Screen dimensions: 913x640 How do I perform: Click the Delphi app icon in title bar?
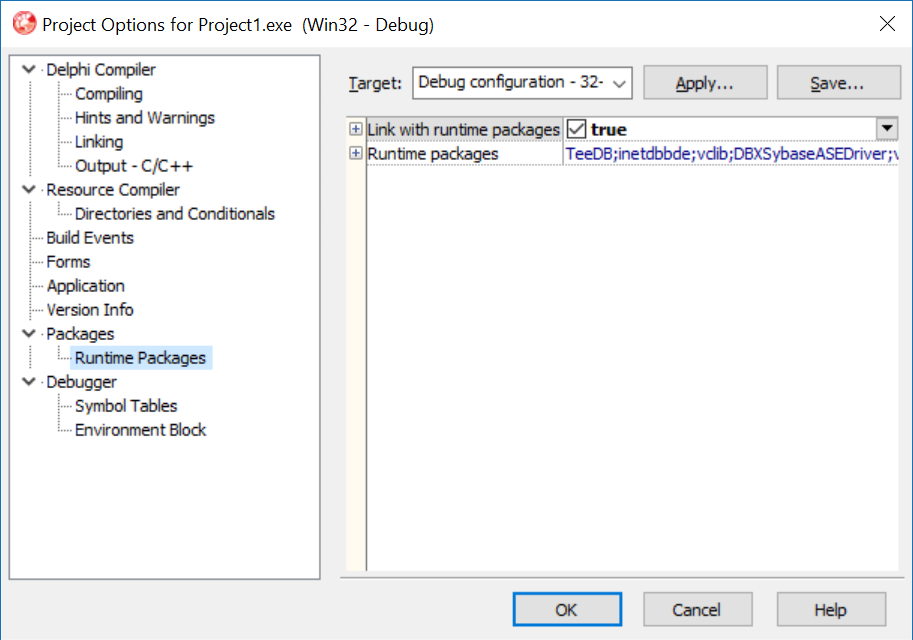(24, 24)
